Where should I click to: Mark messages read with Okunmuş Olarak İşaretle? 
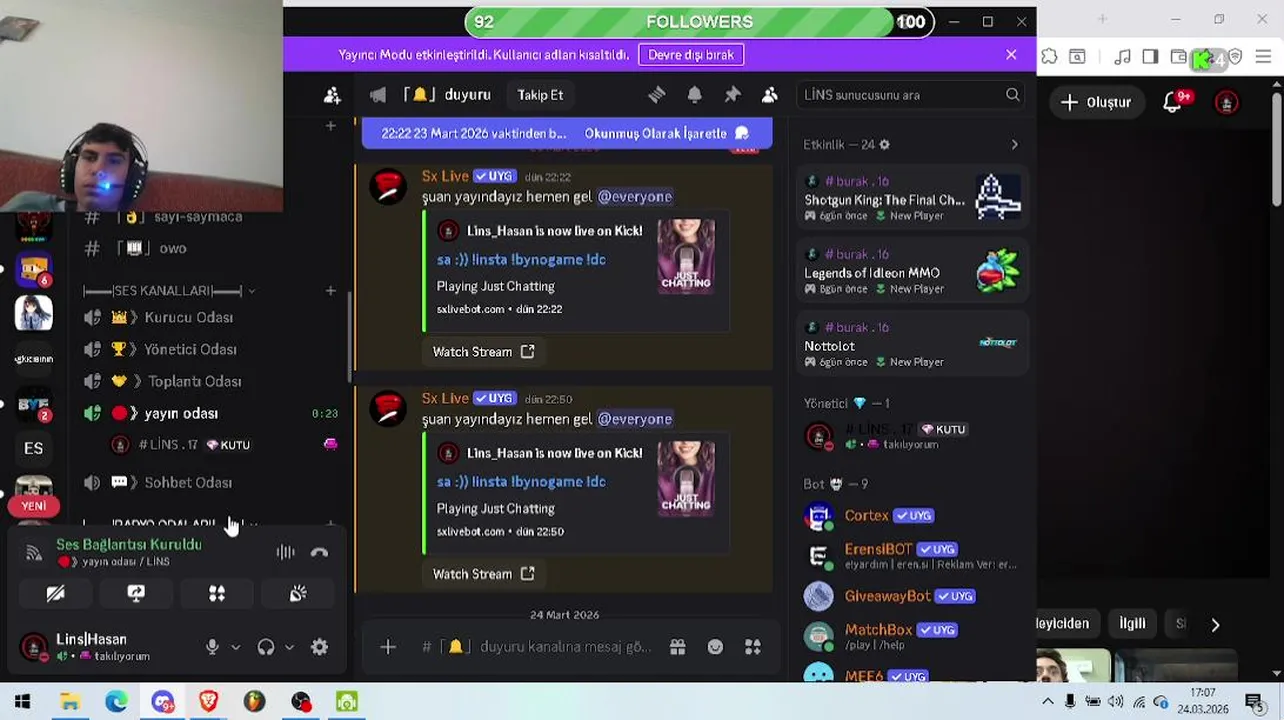[x=668, y=133]
